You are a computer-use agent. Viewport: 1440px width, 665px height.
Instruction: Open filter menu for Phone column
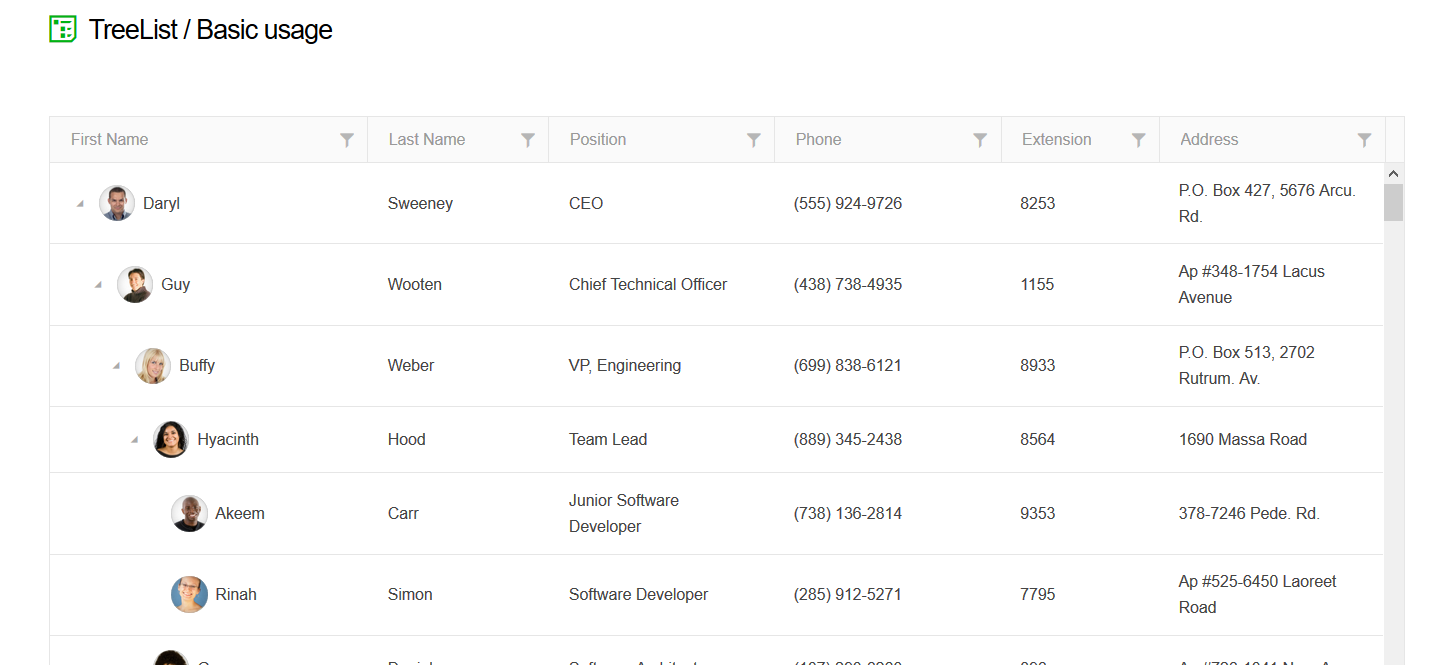(981, 140)
